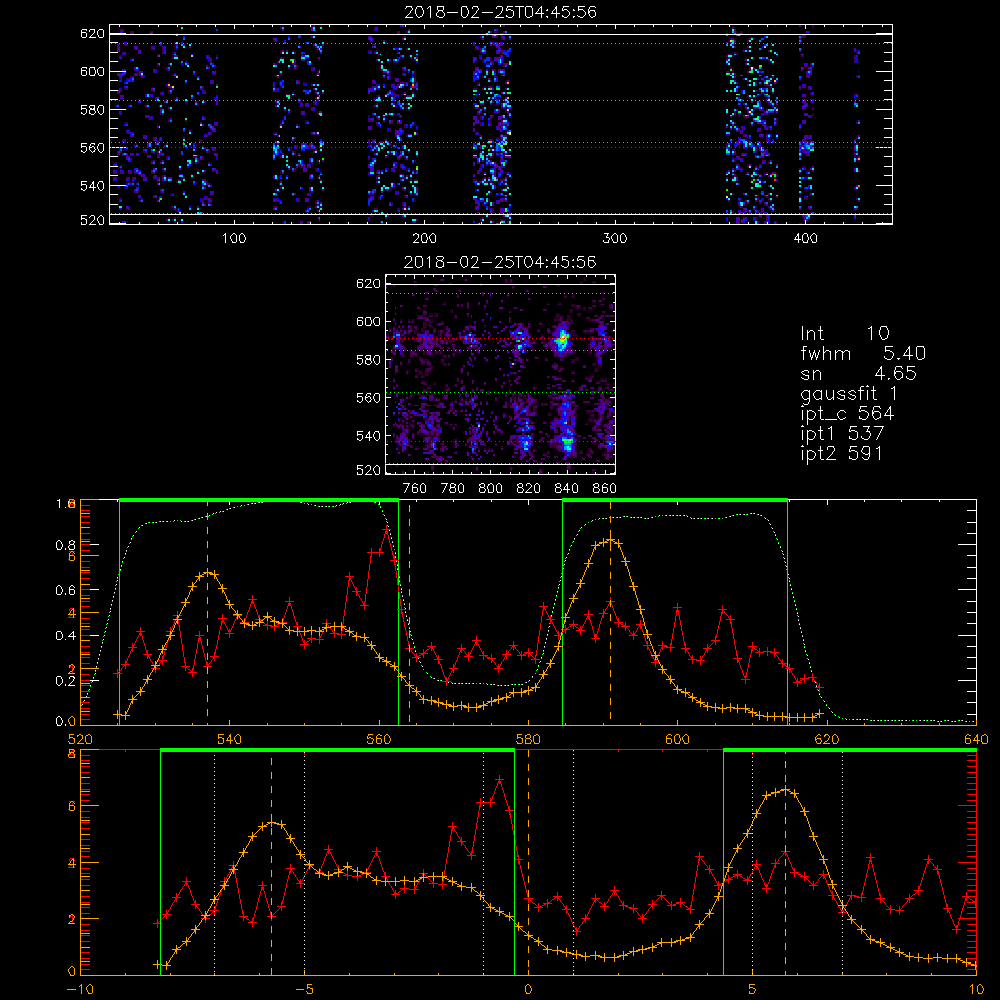Click the 520 y-axis label of middle image
The height and width of the screenshot is (1000, 1000).
[x=369, y=470]
